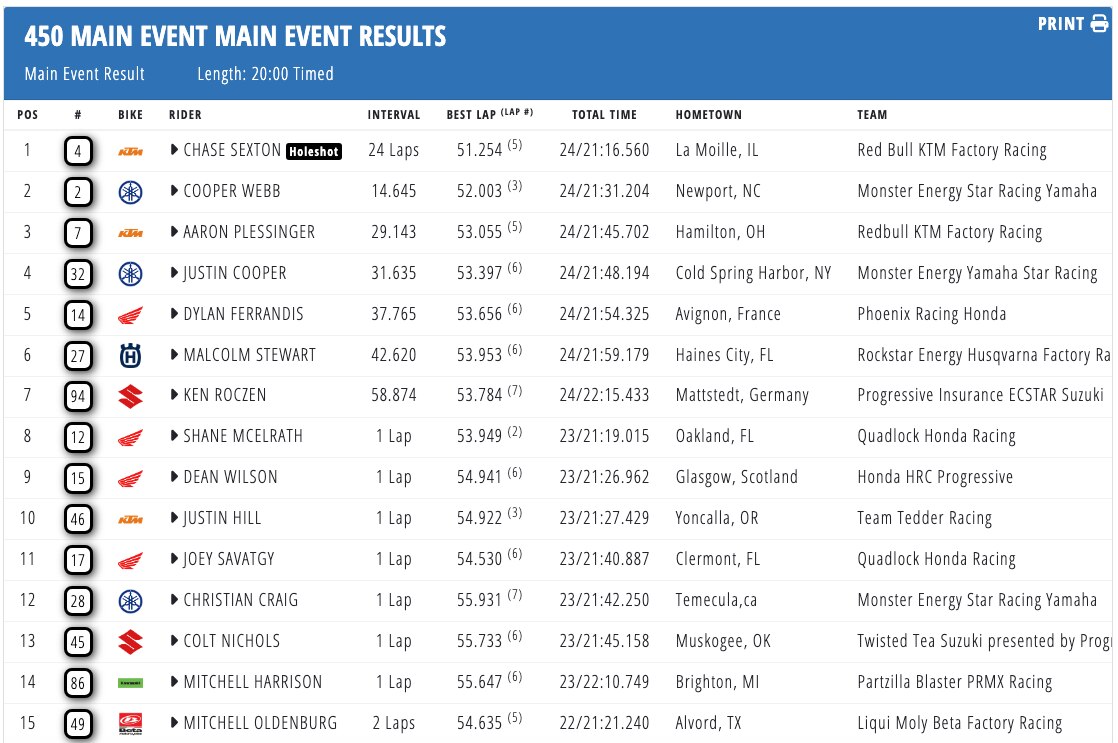Open Justin Cooper rider name link
The image size is (1118, 743).
(x=235, y=273)
